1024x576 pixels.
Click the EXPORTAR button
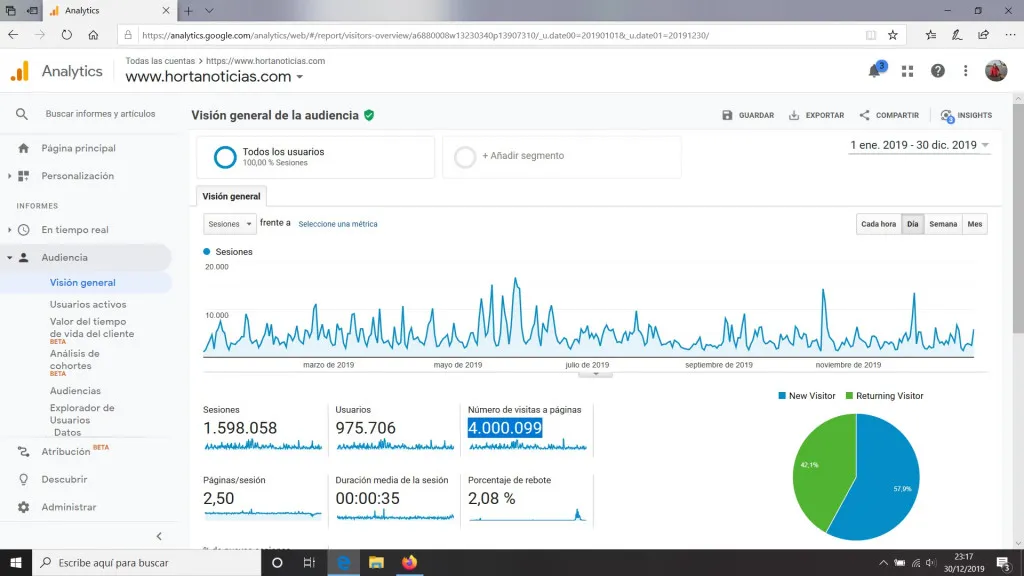coord(816,116)
